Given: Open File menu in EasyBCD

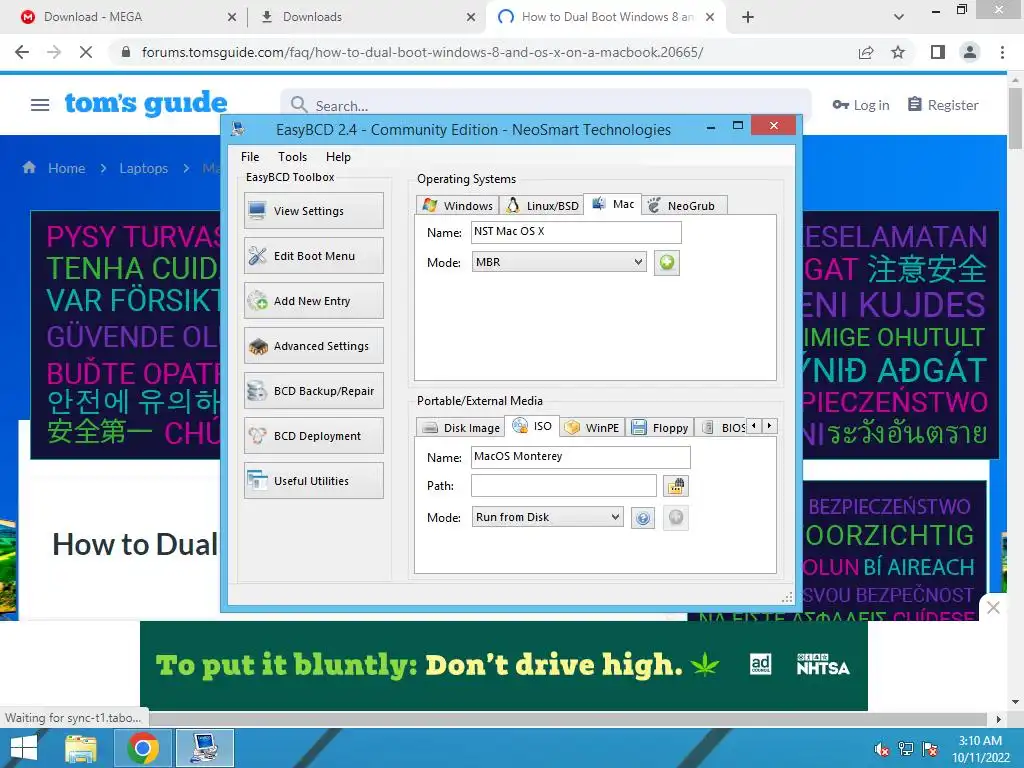Looking at the screenshot, I should coord(249,157).
